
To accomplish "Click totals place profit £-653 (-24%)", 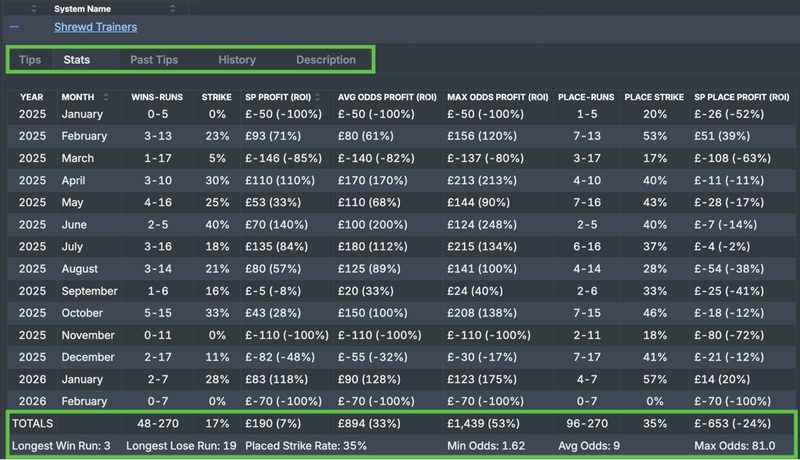I will click(733, 423).
